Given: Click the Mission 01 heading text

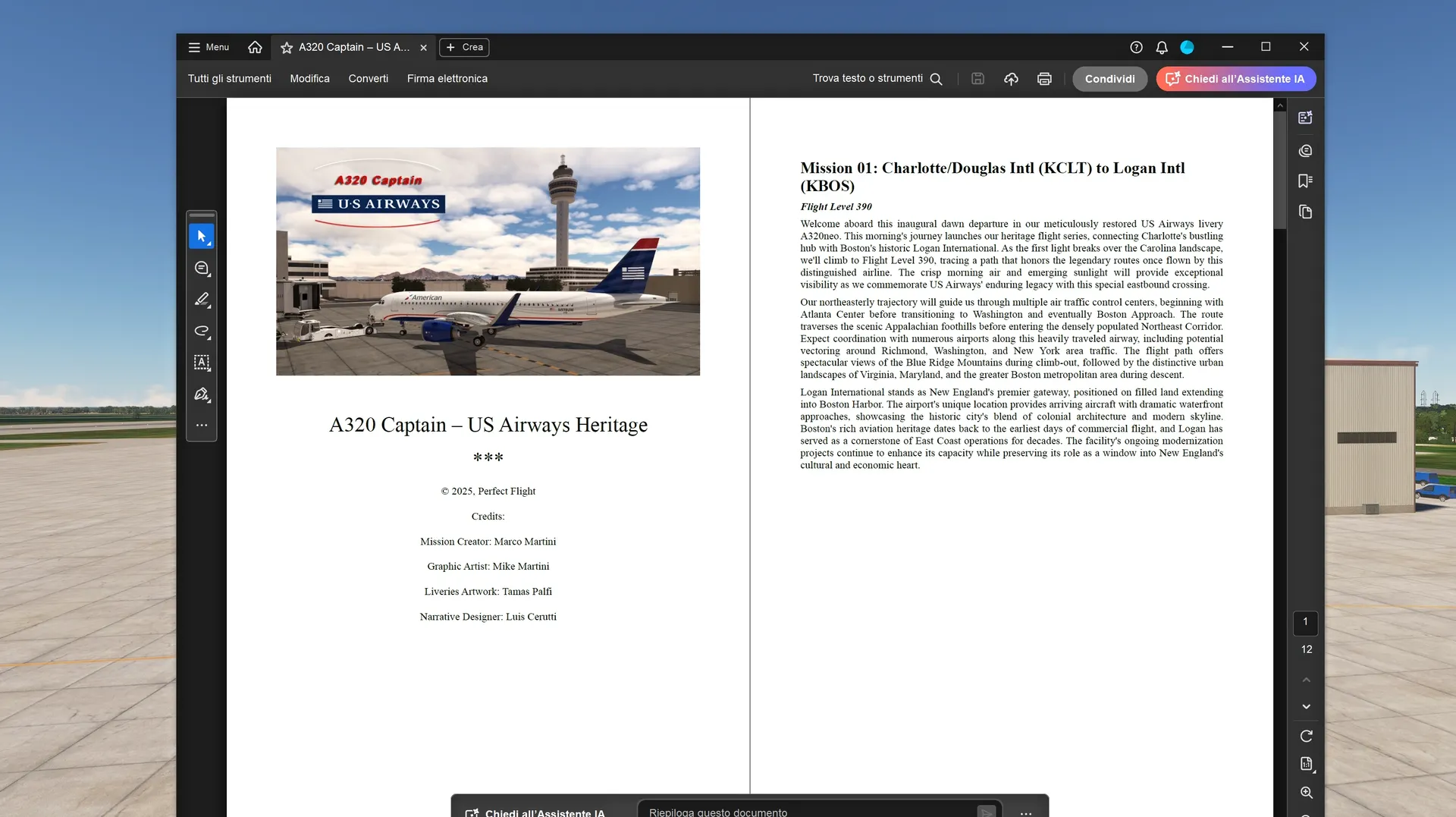Looking at the screenshot, I should tap(992, 177).
